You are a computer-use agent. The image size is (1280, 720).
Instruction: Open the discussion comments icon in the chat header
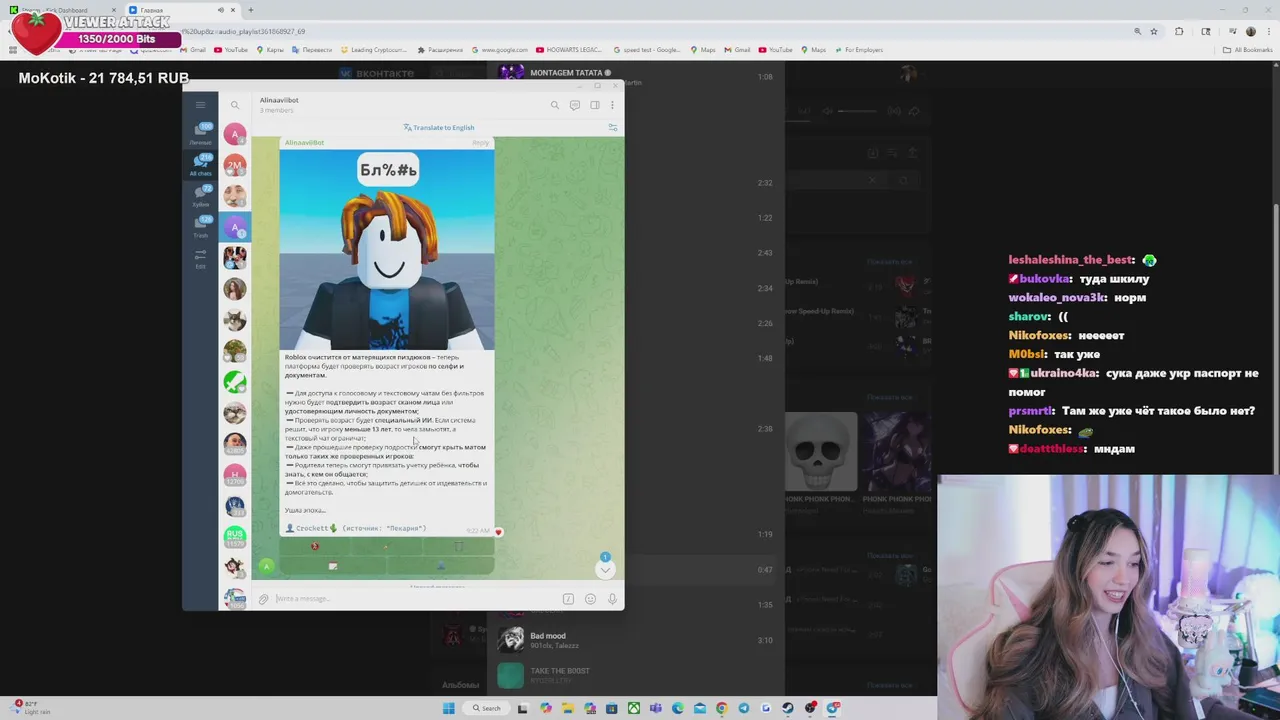point(575,105)
